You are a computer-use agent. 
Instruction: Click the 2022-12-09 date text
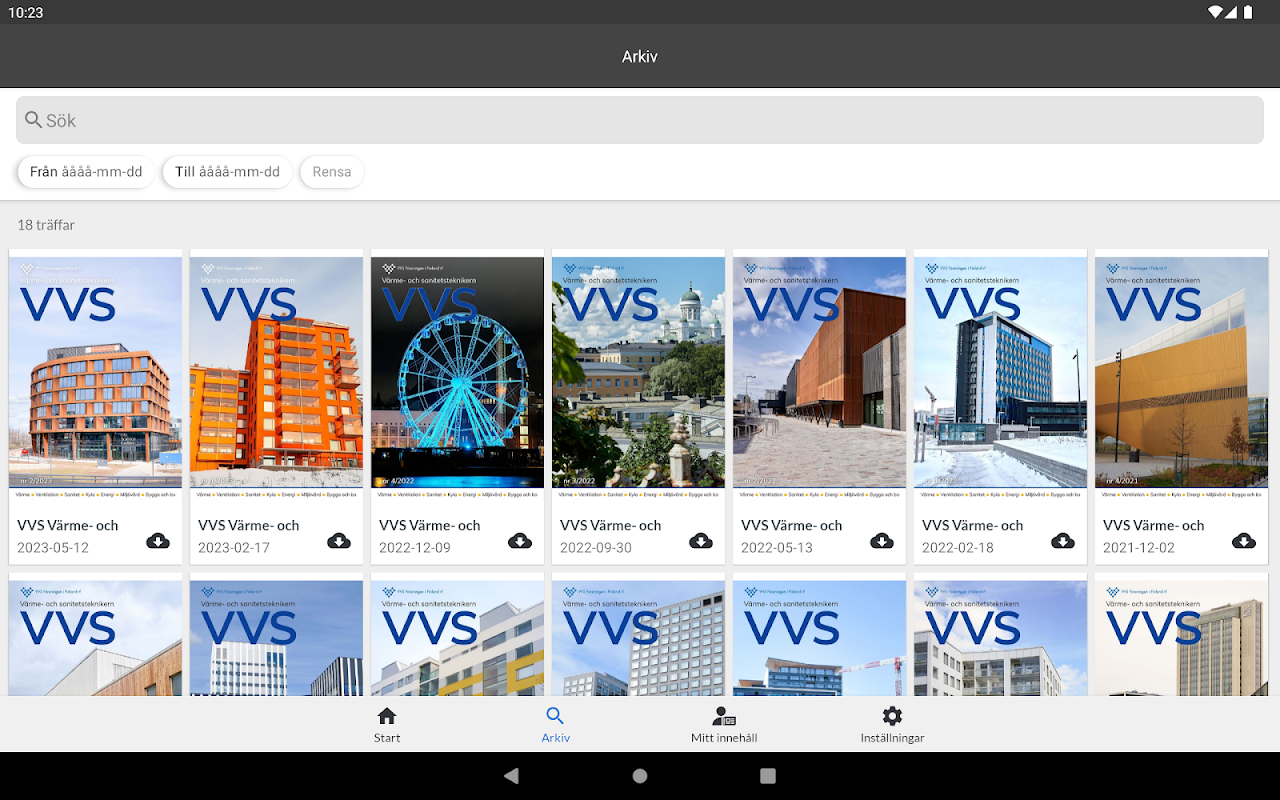[x=415, y=548]
